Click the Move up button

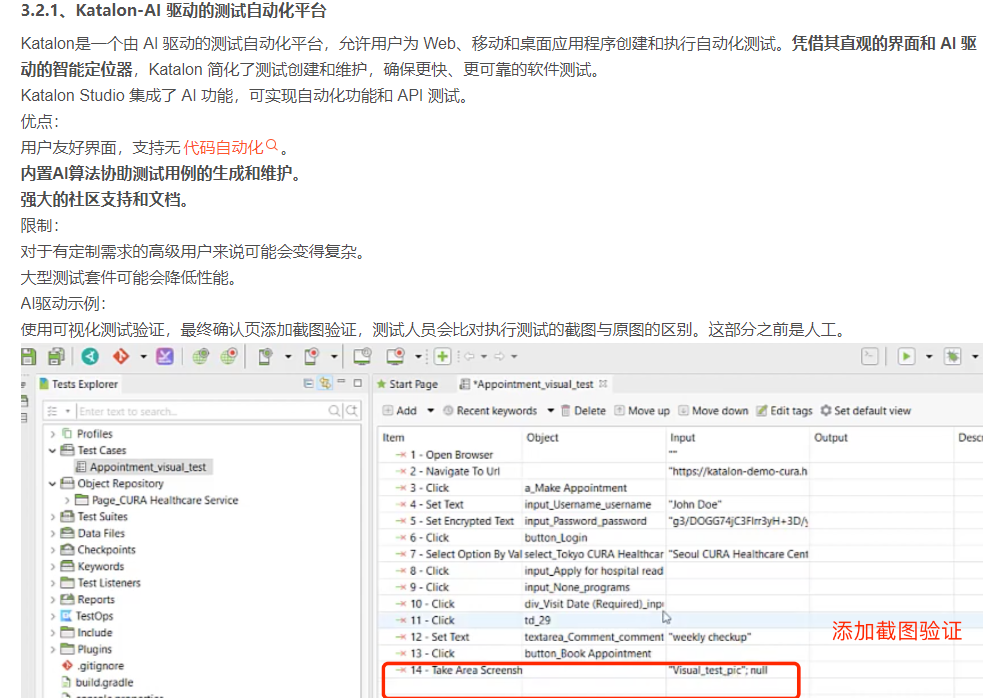[x=642, y=411]
